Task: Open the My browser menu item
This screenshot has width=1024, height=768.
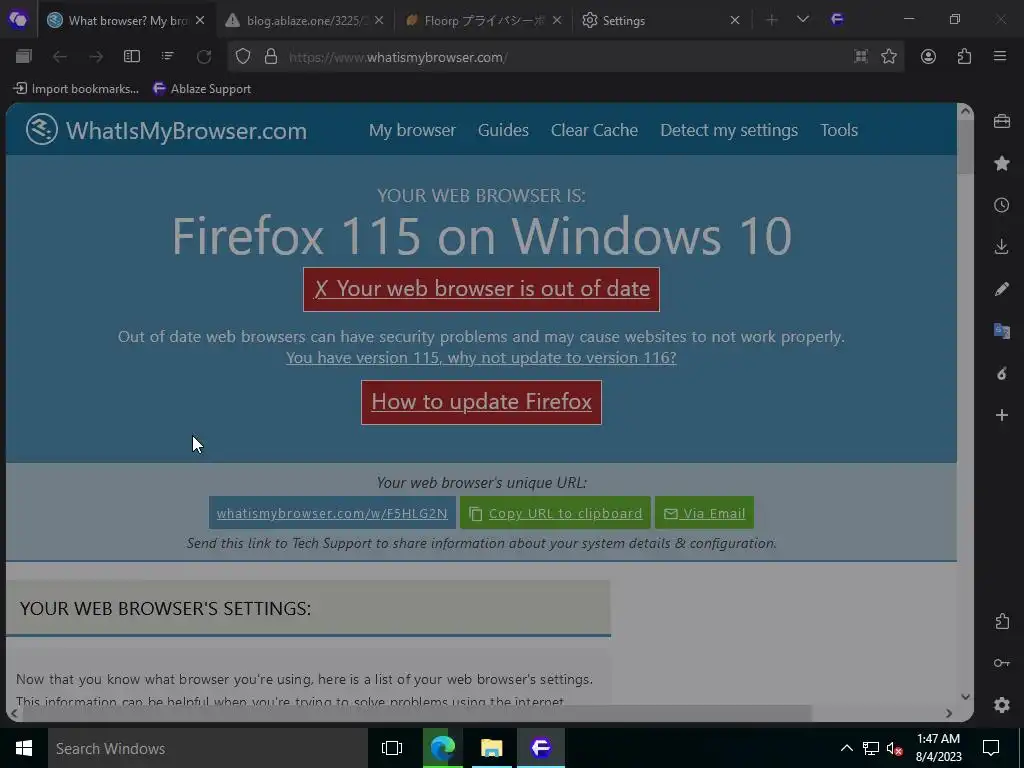Action: (412, 130)
